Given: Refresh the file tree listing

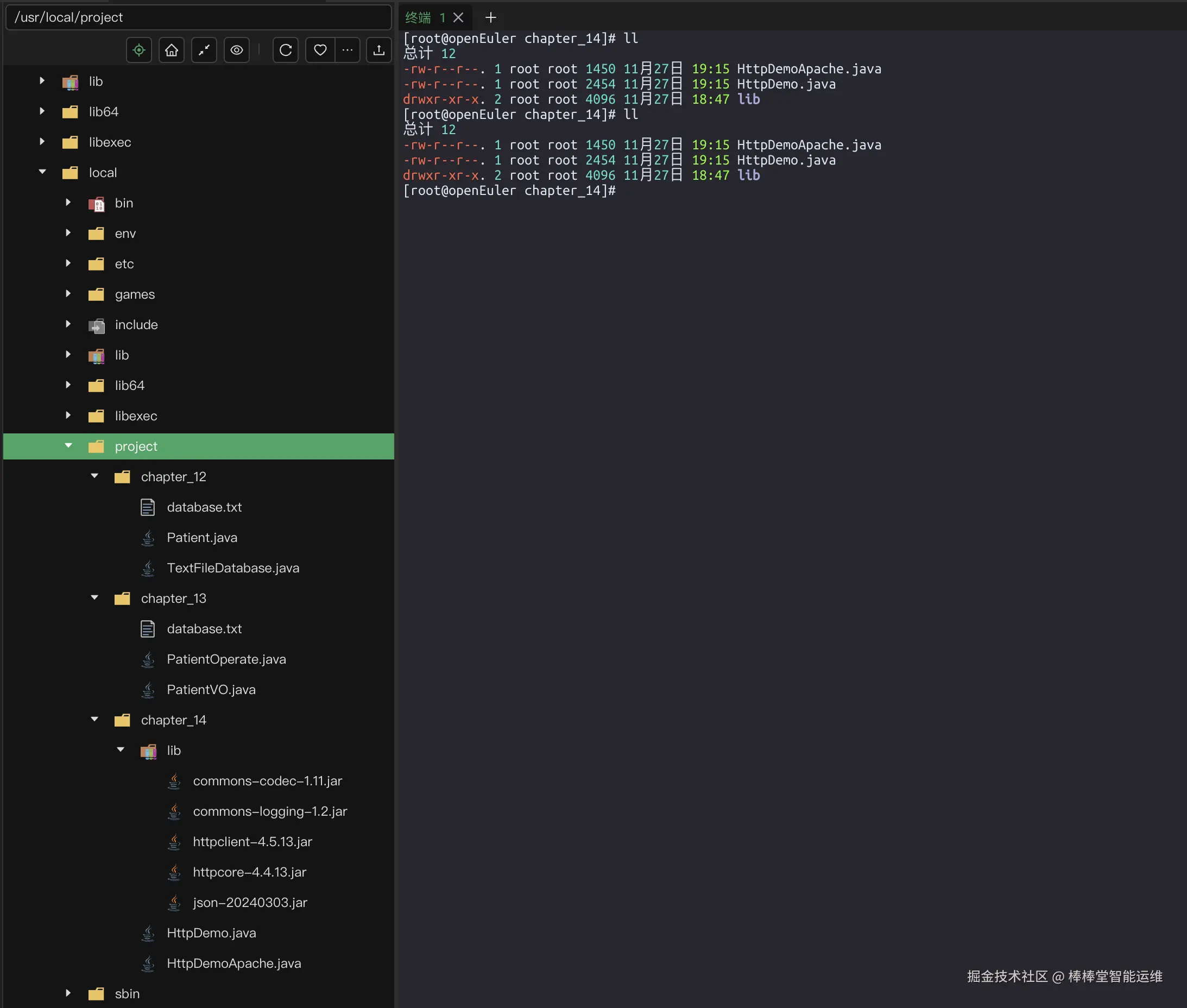Looking at the screenshot, I should coord(286,51).
